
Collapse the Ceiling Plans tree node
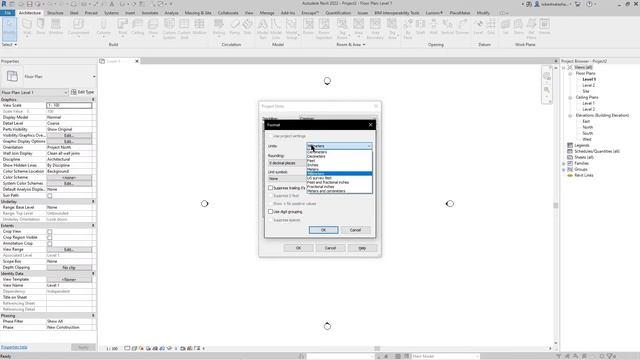pos(570,98)
